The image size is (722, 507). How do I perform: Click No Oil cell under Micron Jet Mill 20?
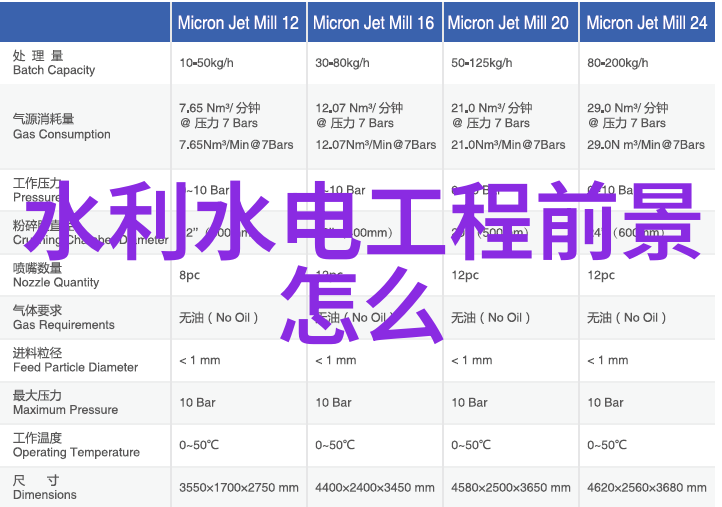(490, 318)
